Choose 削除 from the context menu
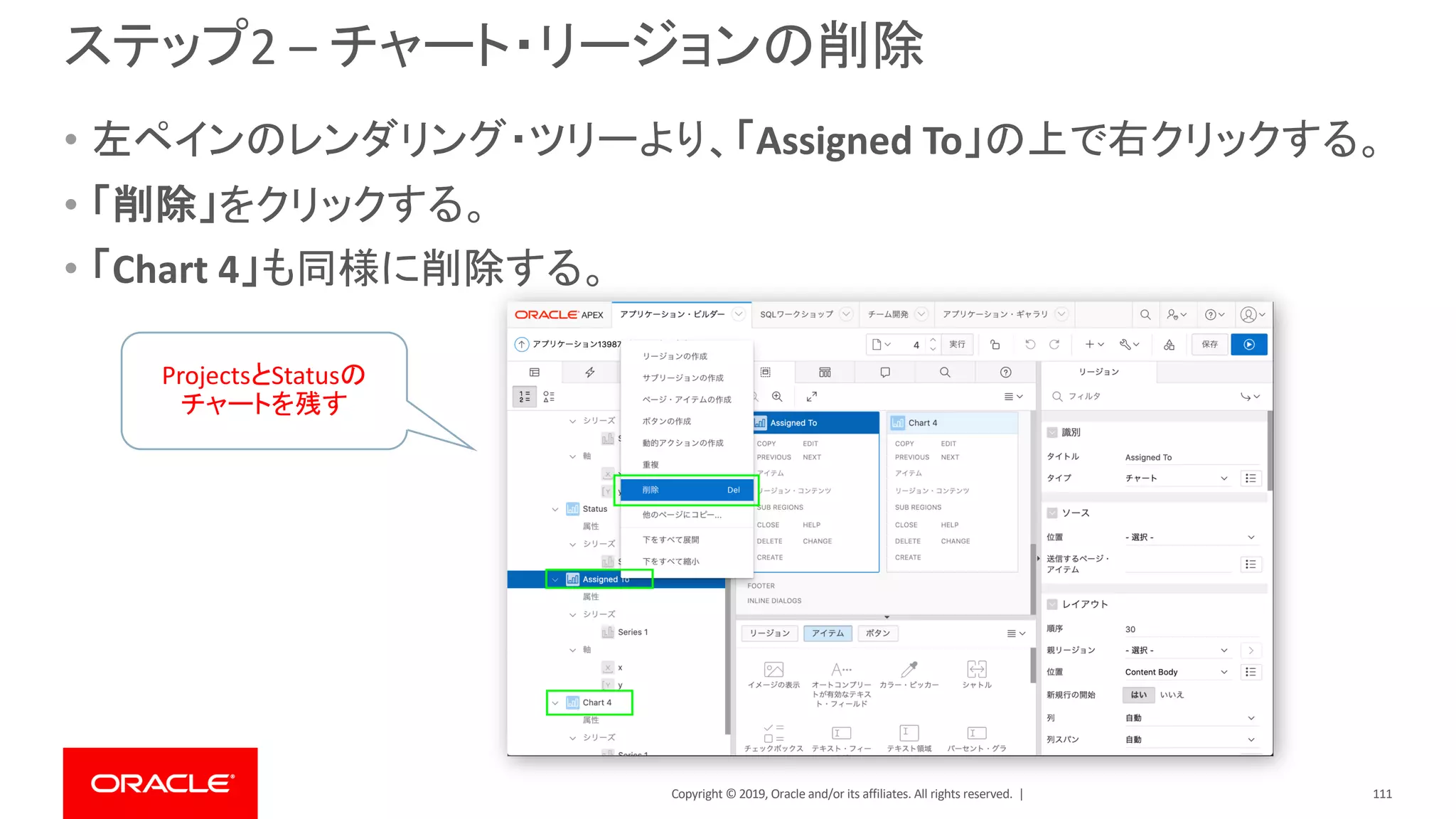The image size is (1456, 819). point(687,490)
